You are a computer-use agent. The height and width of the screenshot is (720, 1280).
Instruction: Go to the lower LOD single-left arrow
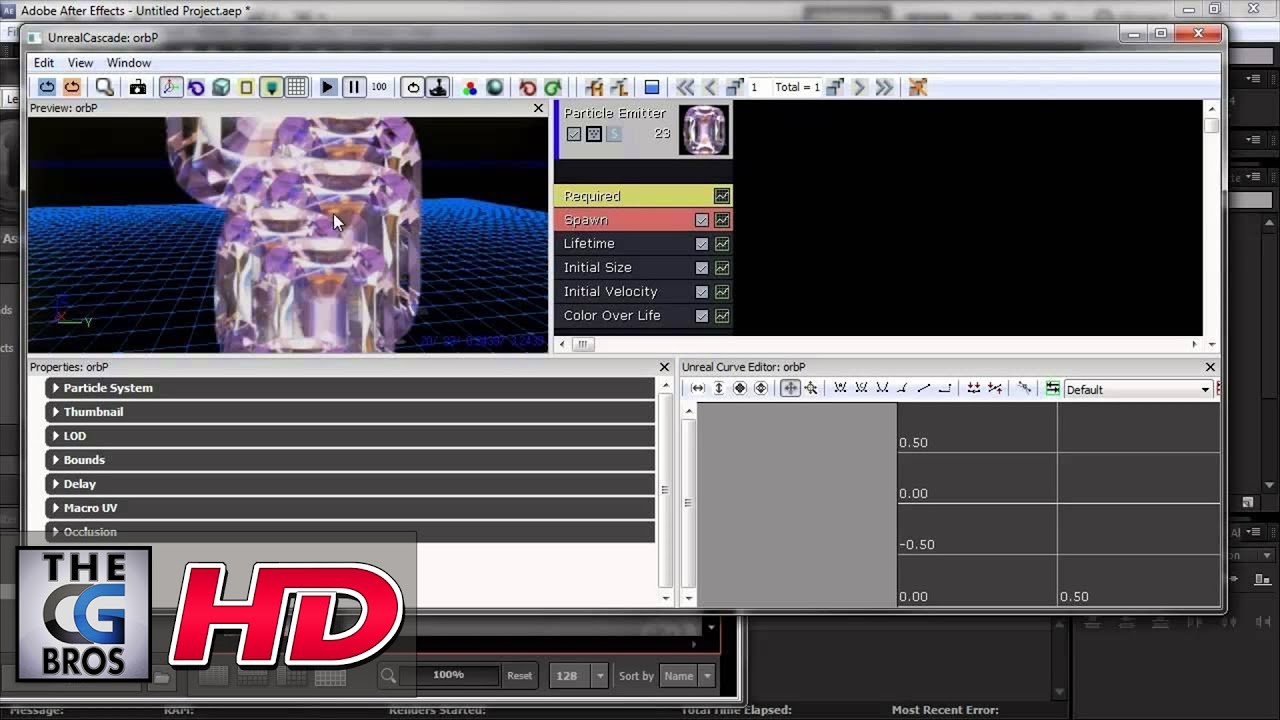(x=710, y=88)
